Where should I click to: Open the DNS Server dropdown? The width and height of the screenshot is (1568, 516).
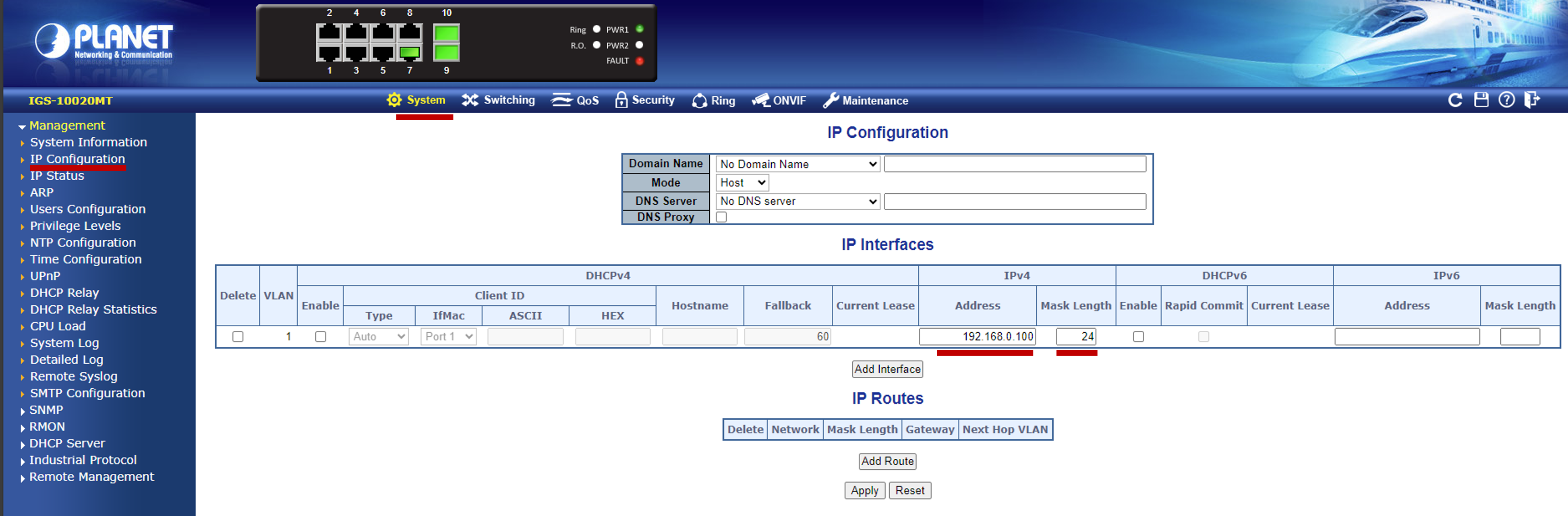[x=797, y=201]
